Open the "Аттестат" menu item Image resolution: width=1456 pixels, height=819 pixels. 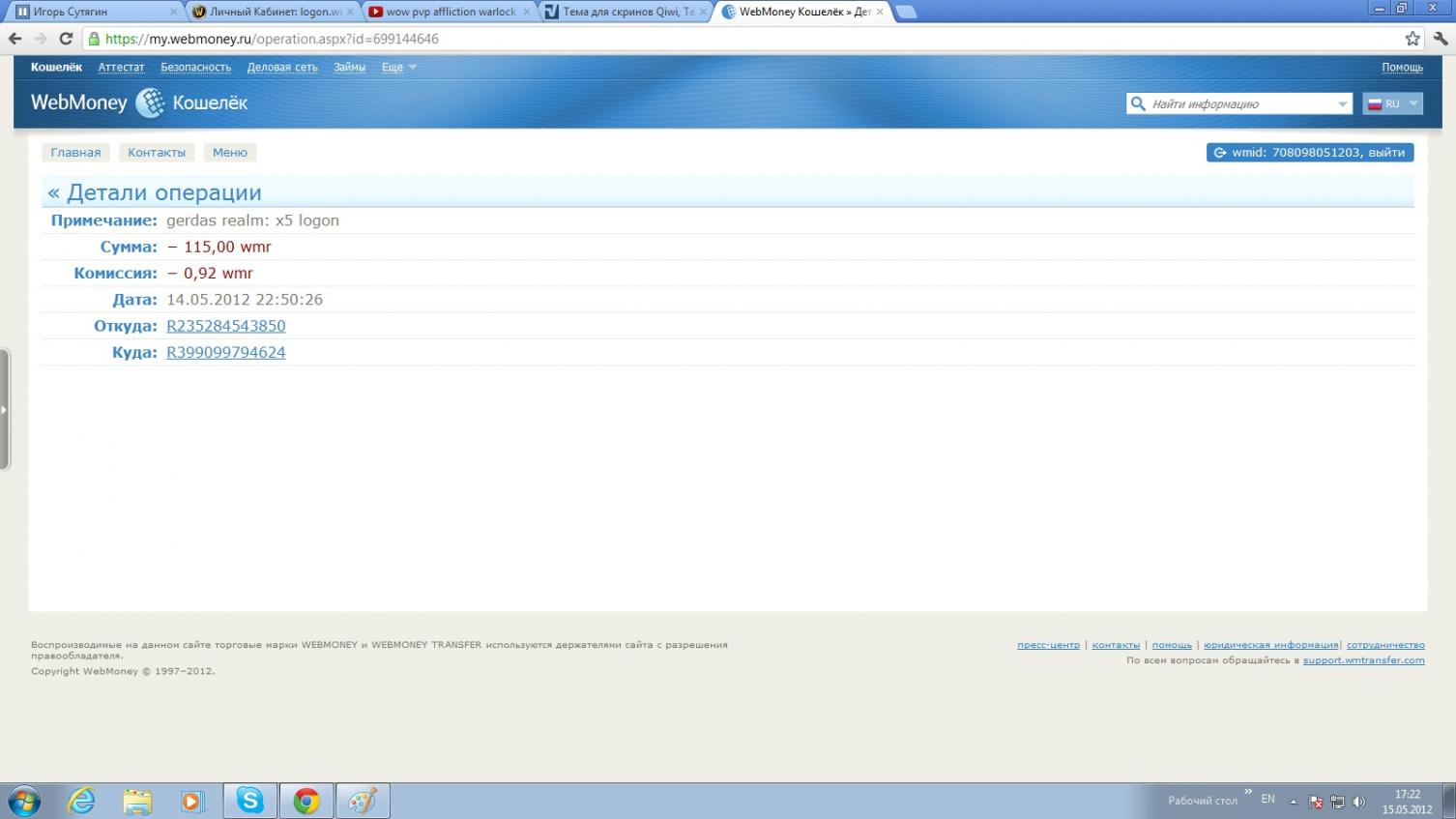point(121,67)
